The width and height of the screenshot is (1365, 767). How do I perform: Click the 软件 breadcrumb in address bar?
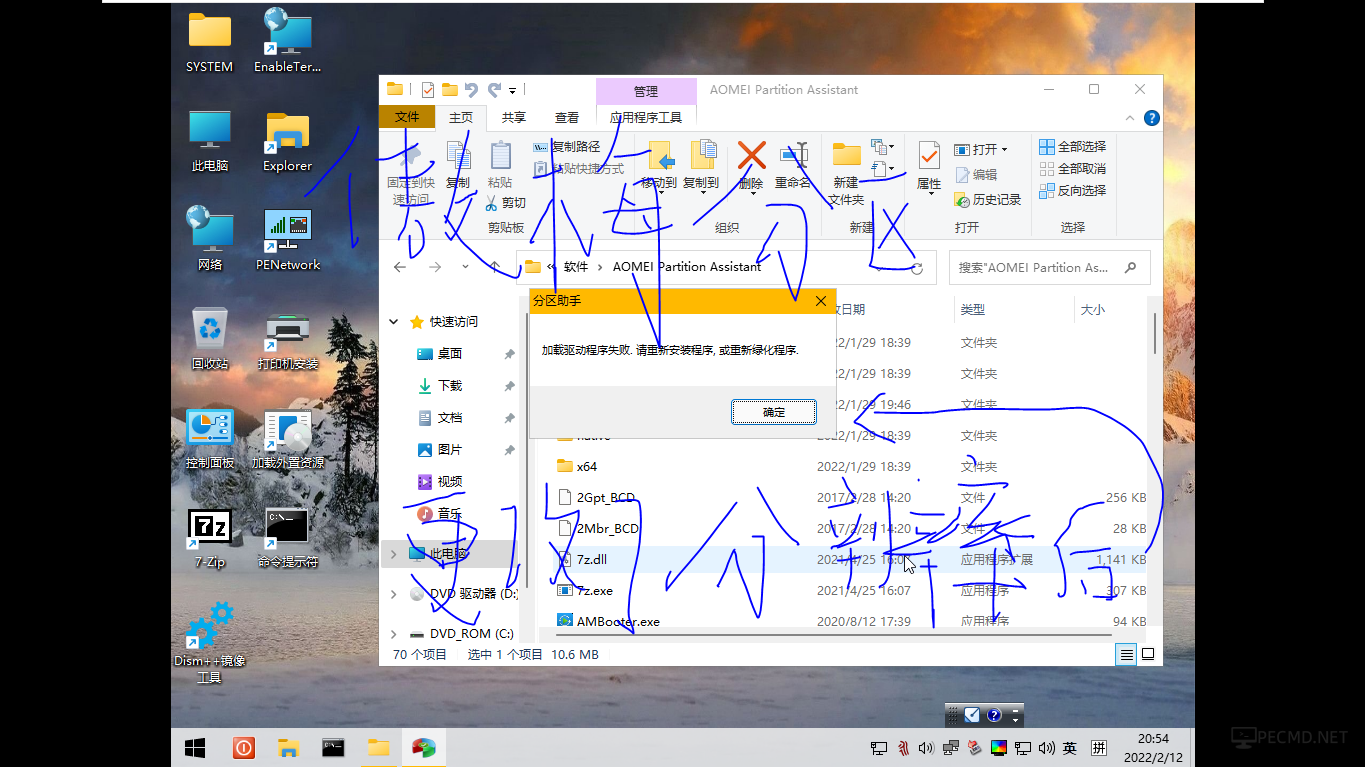click(x=576, y=267)
